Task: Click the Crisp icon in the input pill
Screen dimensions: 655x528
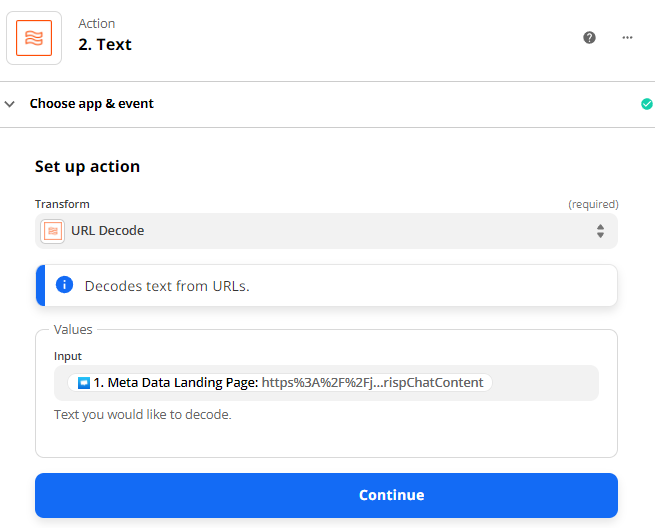Action: pyautogui.click(x=84, y=383)
